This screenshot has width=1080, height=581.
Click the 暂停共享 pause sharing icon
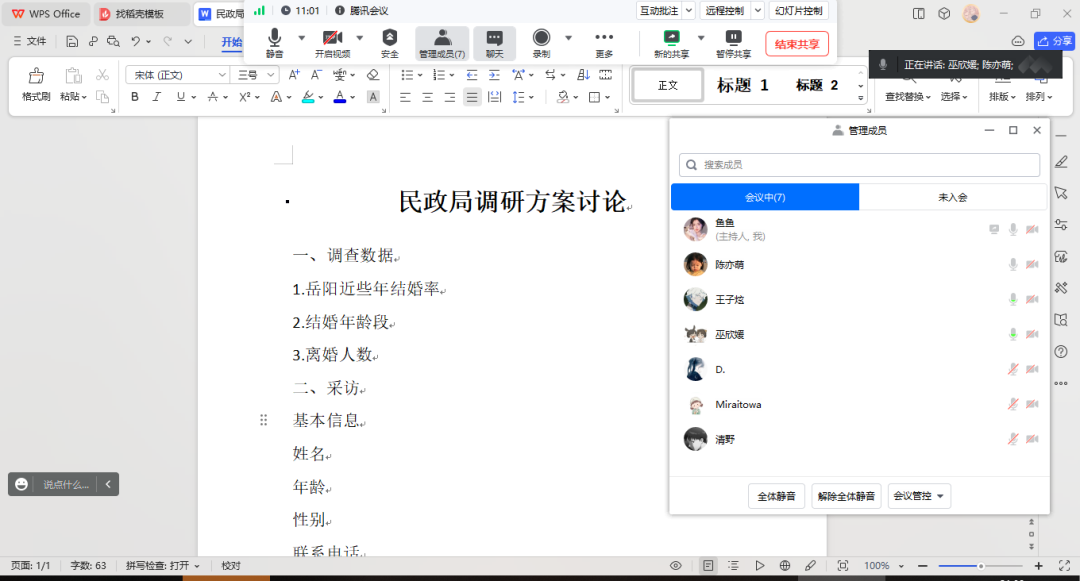pyautogui.click(x=733, y=38)
